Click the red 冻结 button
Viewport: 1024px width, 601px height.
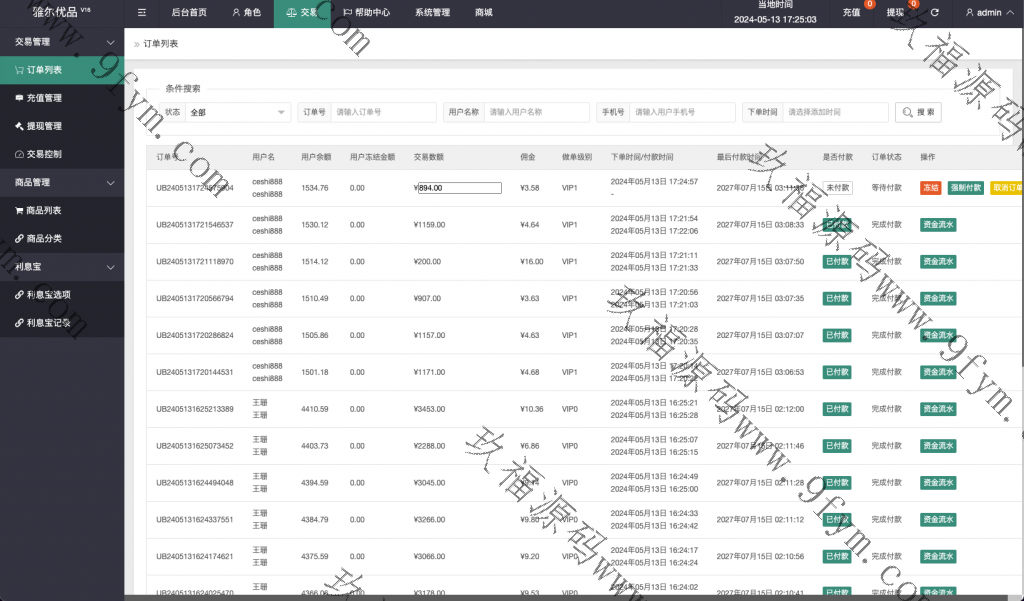pyautogui.click(x=930, y=188)
